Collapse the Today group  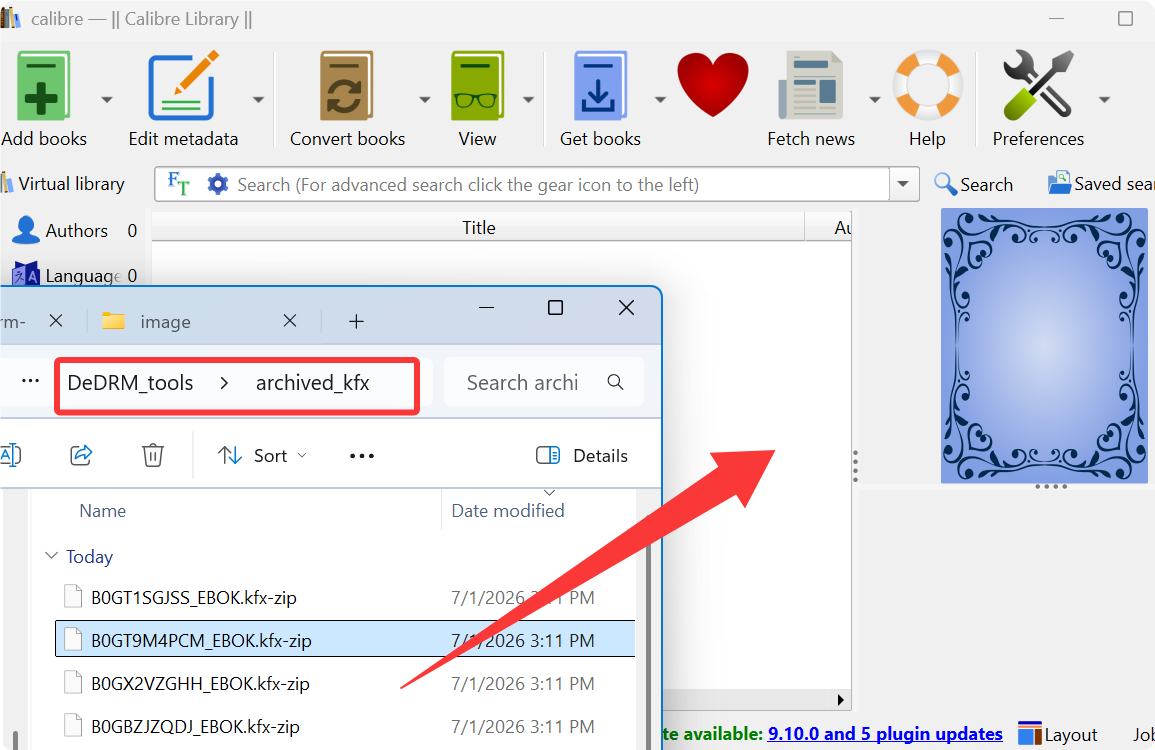click(x=52, y=556)
